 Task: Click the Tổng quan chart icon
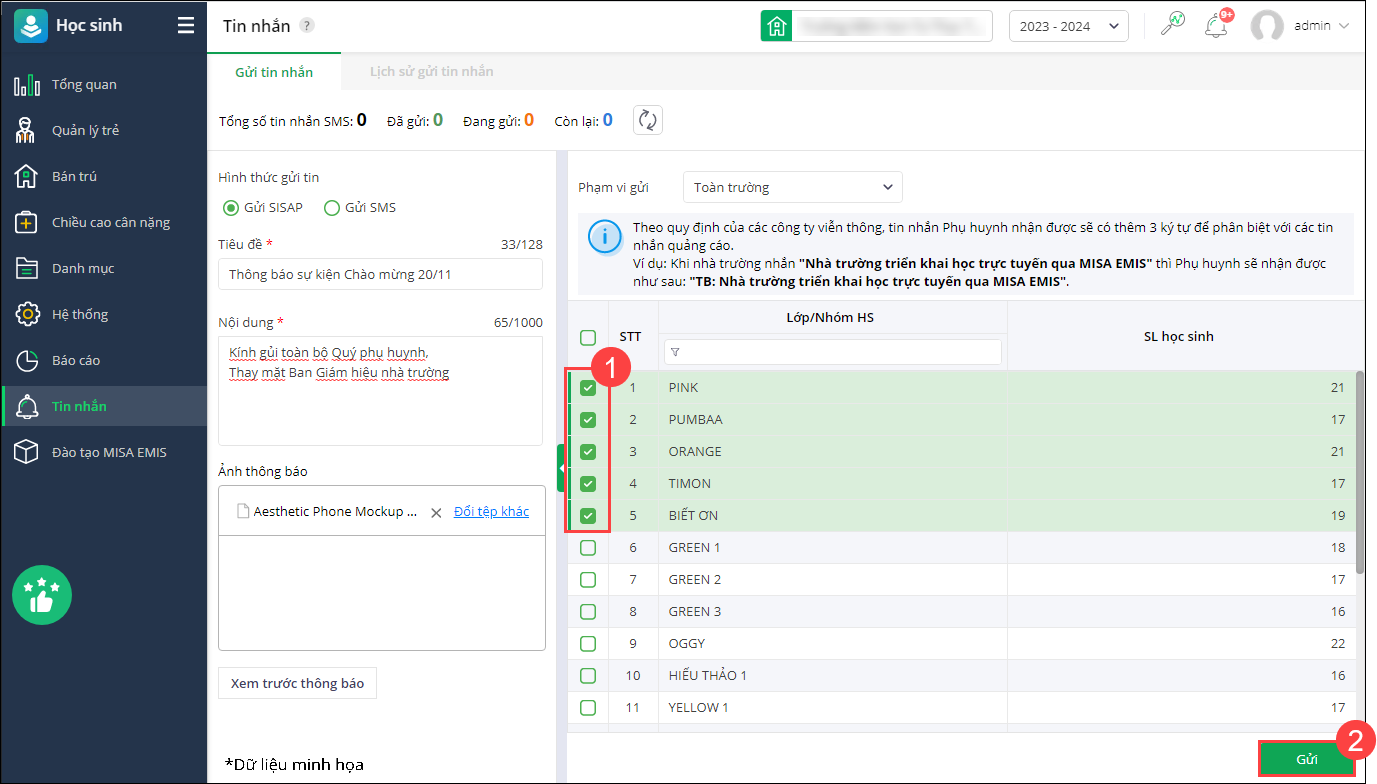click(x=27, y=84)
